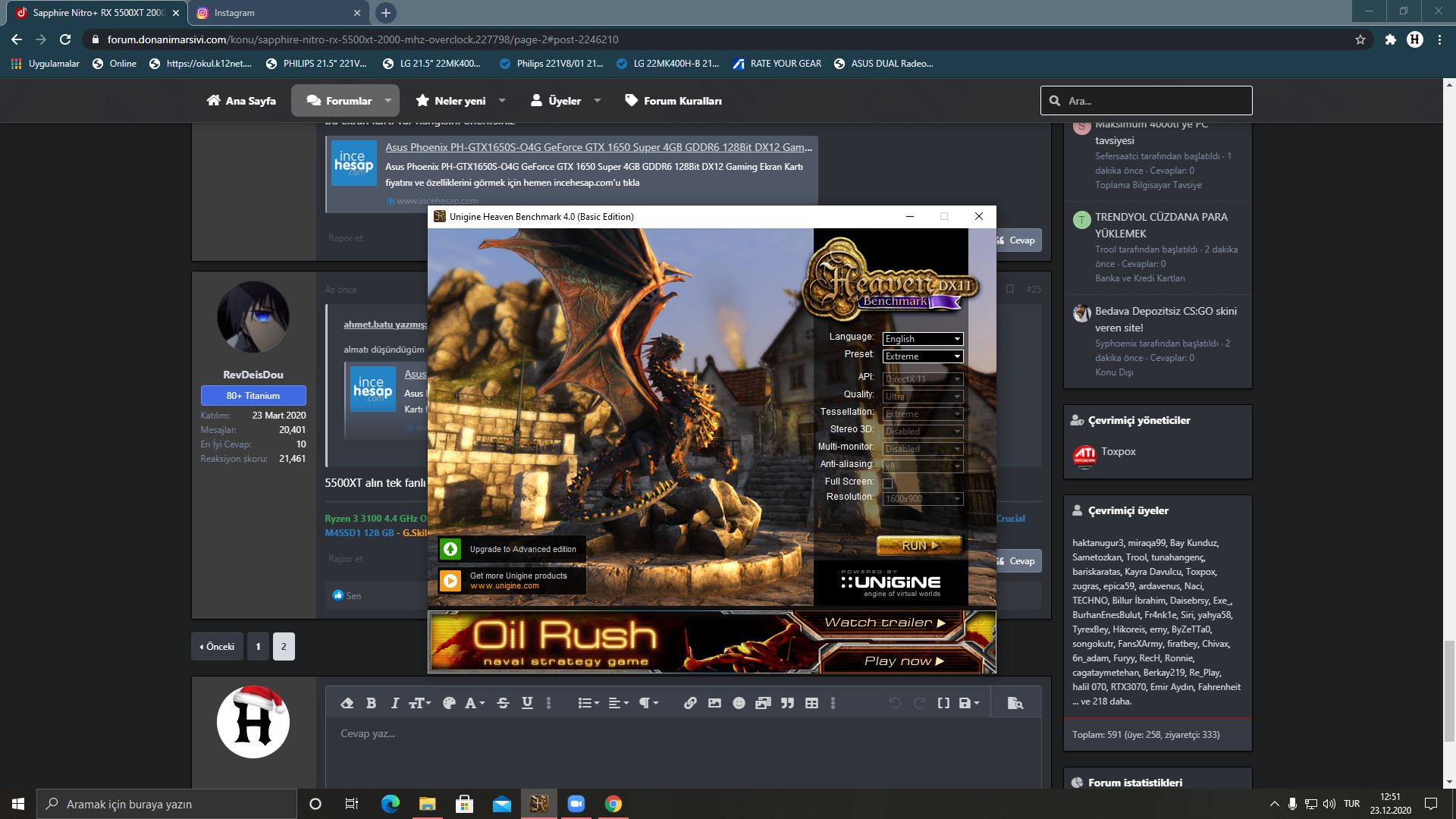Open the list options dropdown in the editor
The image size is (1456, 819).
[588, 703]
